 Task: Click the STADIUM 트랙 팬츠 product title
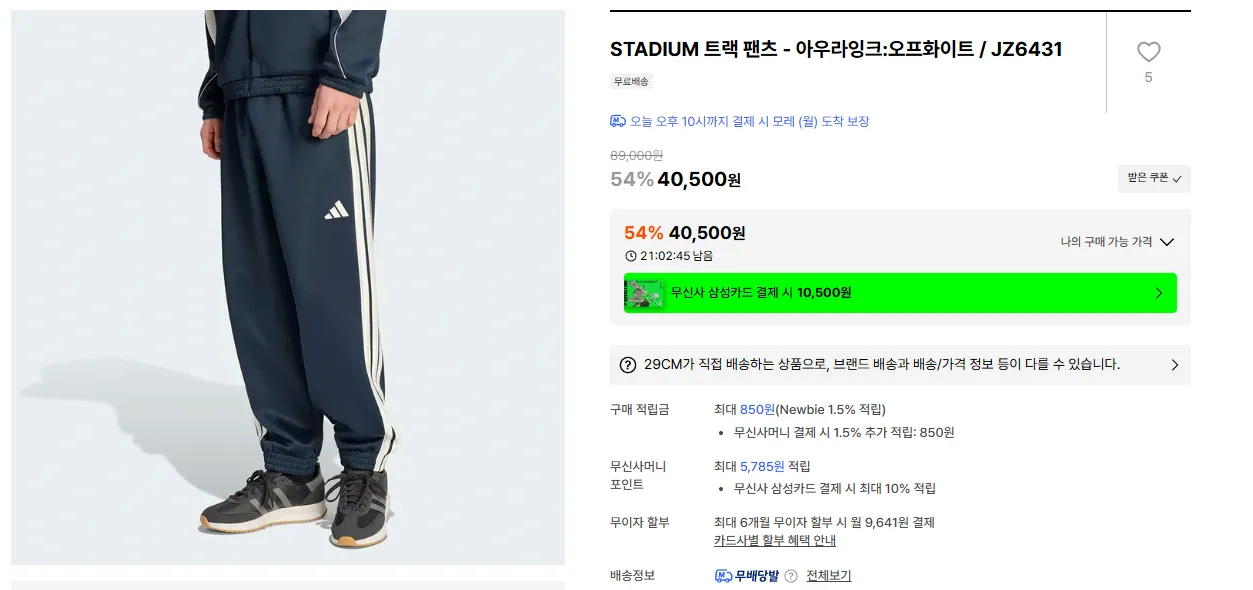click(836, 49)
